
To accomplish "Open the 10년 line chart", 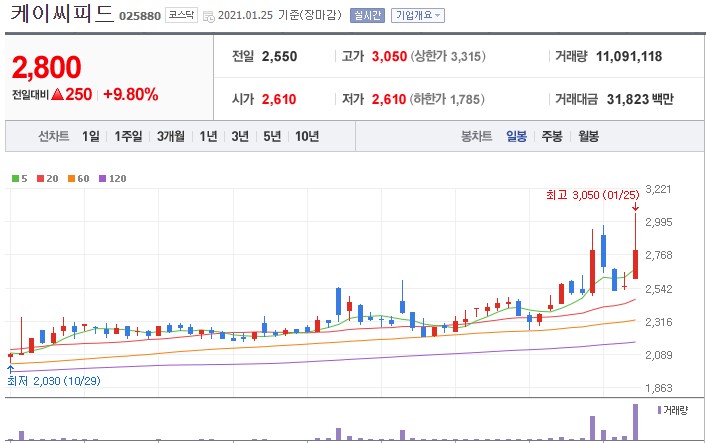I will [307, 136].
